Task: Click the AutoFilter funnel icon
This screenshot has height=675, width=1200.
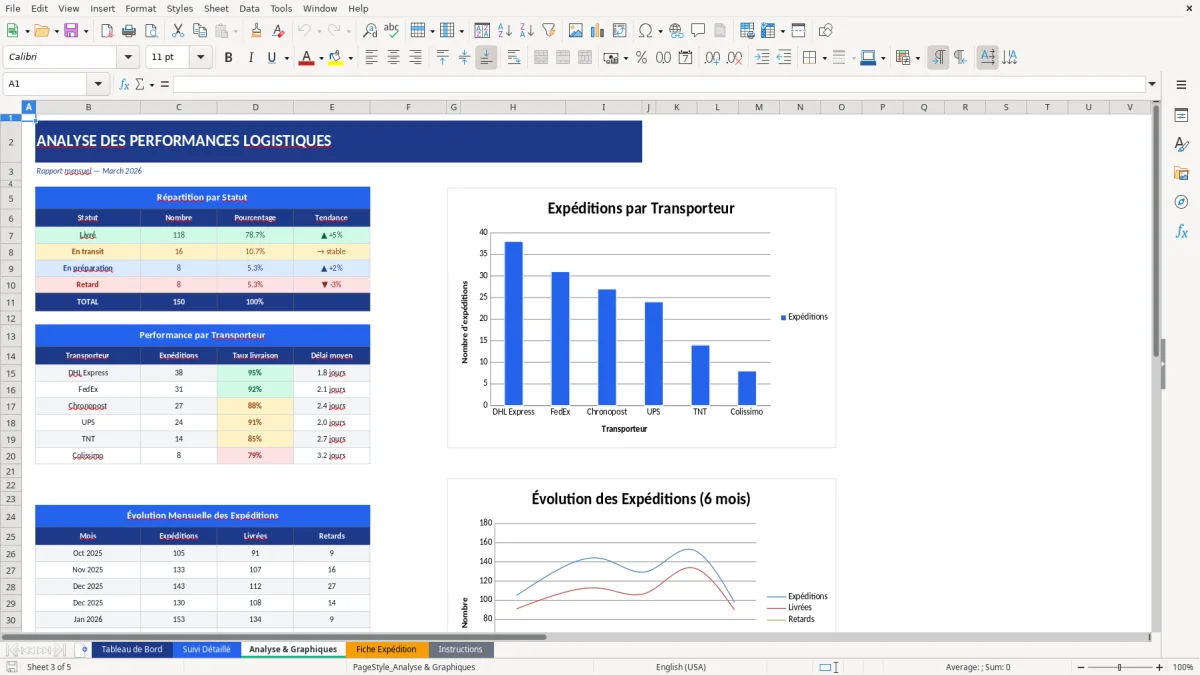Action: [551, 31]
